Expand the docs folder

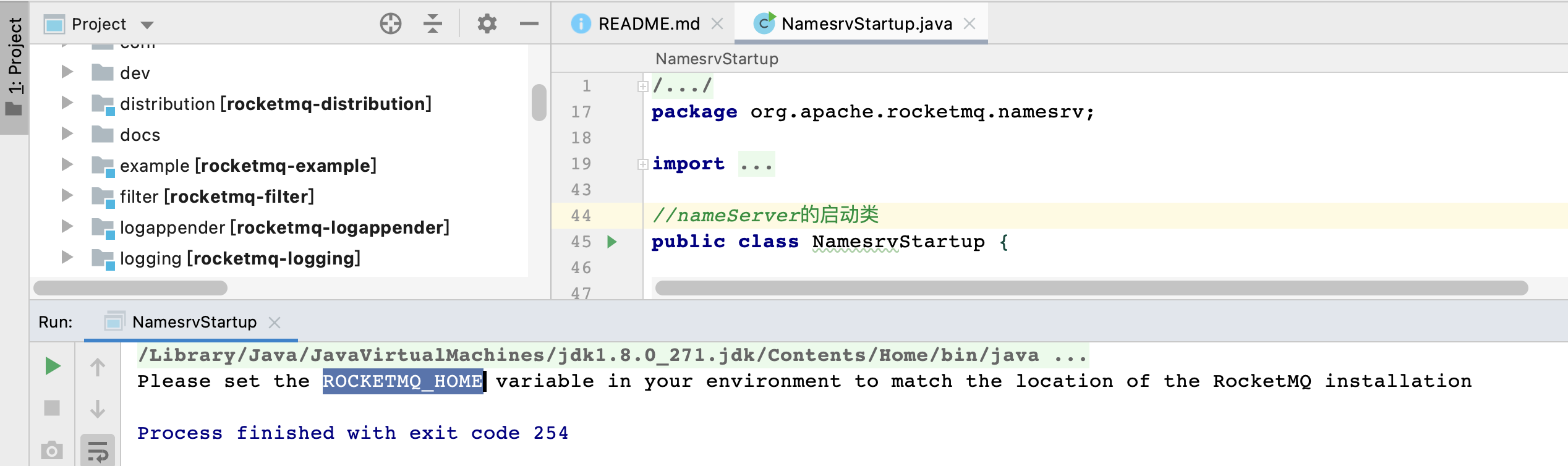coord(67,134)
